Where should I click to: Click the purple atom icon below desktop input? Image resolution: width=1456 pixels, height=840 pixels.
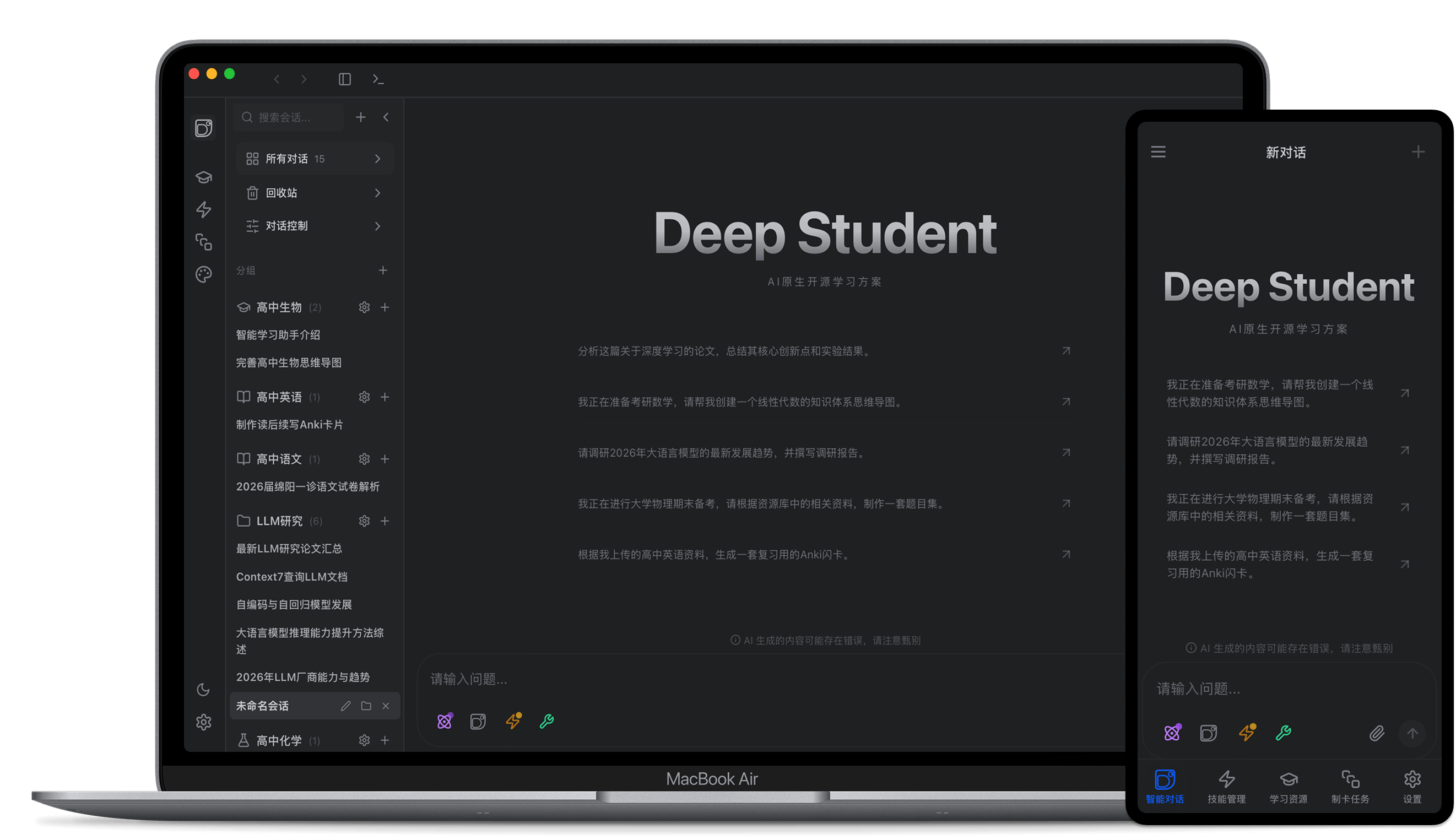click(x=444, y=720)
